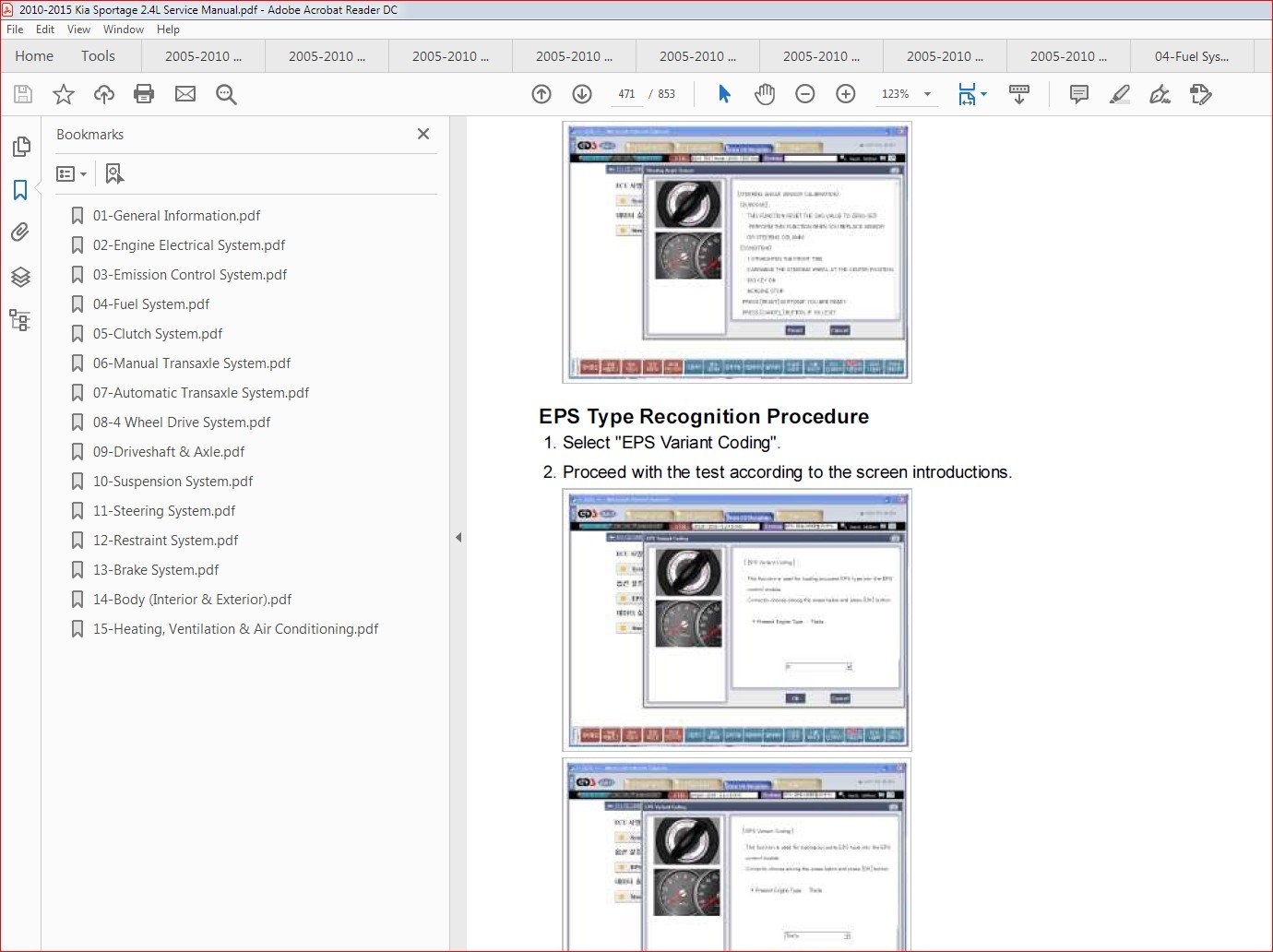Viewport: 1273px width, 952px height.
Task: Go to next page arrow
Action: pos(582,94)
